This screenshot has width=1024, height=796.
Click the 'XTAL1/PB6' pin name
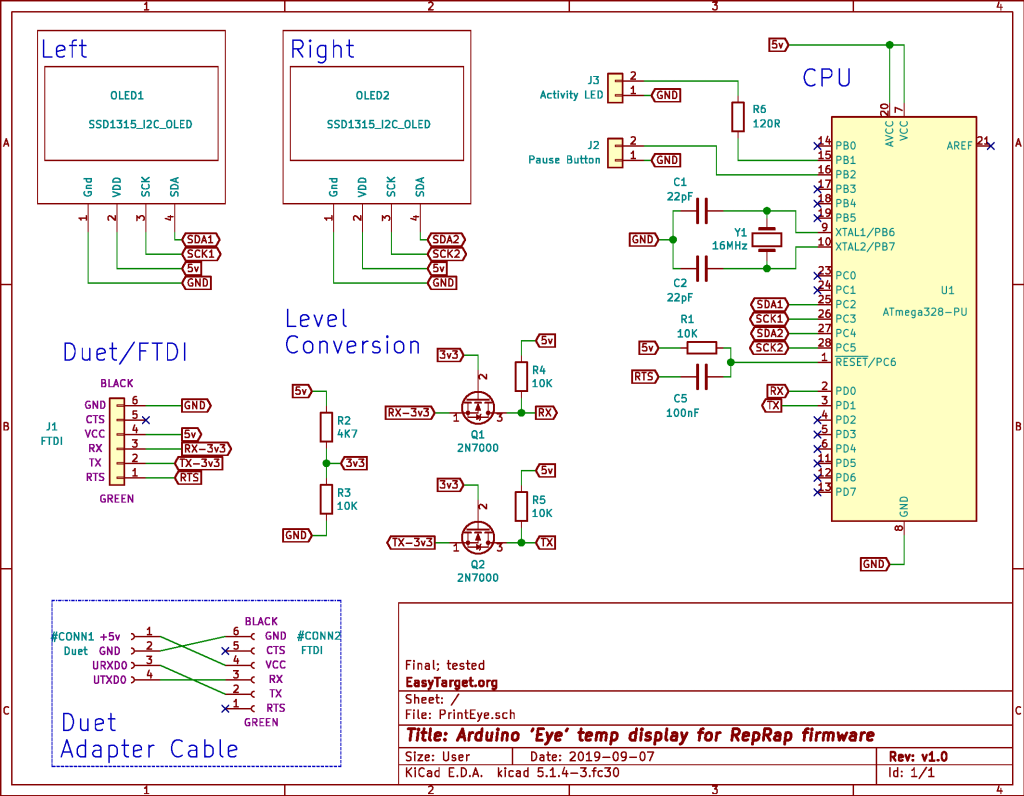(865, 232)
